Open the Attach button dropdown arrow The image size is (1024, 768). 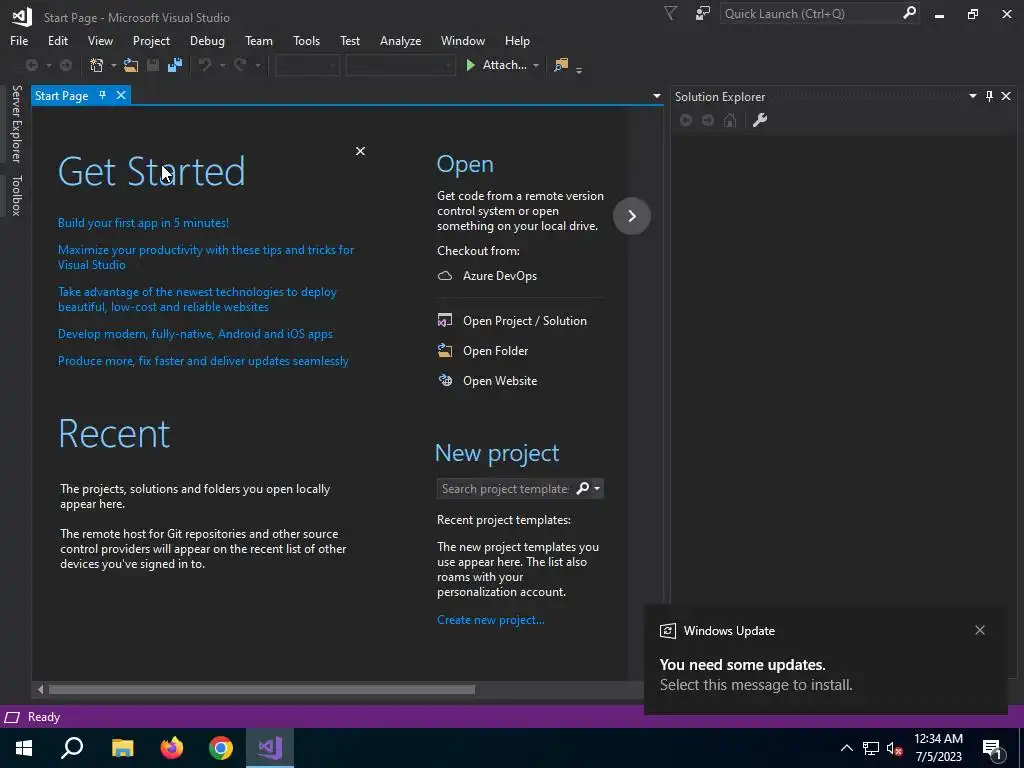[536, 65]
